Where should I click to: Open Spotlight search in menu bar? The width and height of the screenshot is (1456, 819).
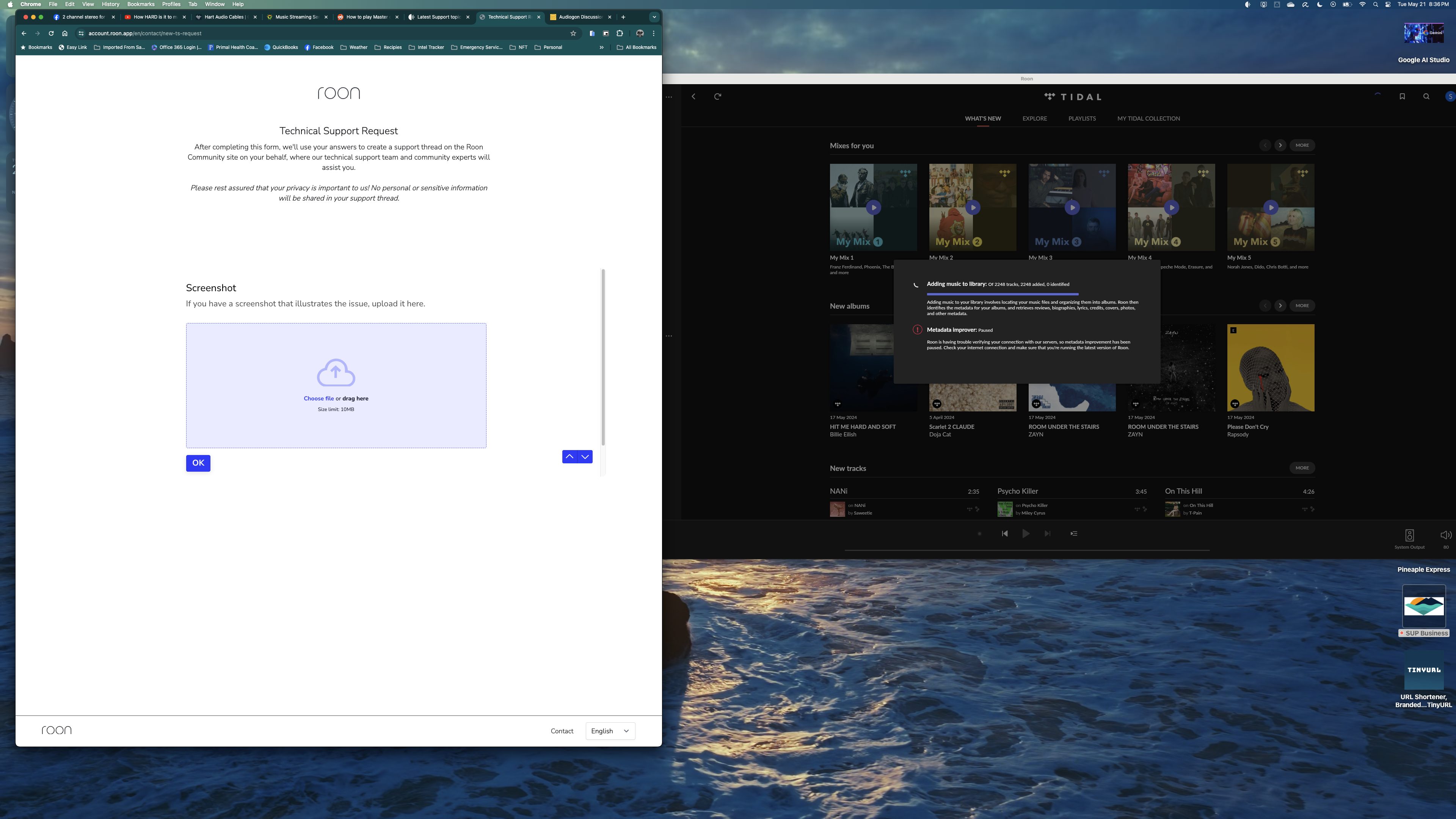(1375, 4)
